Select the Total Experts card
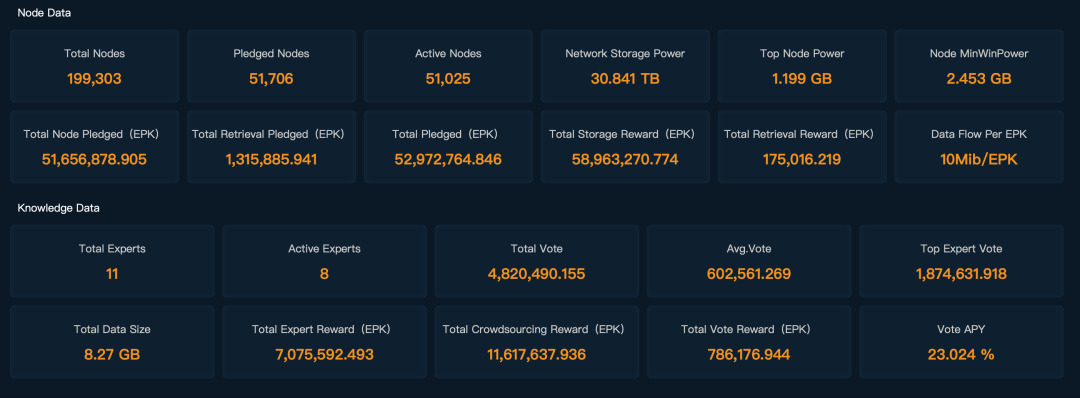Screen dimensions: 1080x398 pyautogui.click(x=112, y=262)
